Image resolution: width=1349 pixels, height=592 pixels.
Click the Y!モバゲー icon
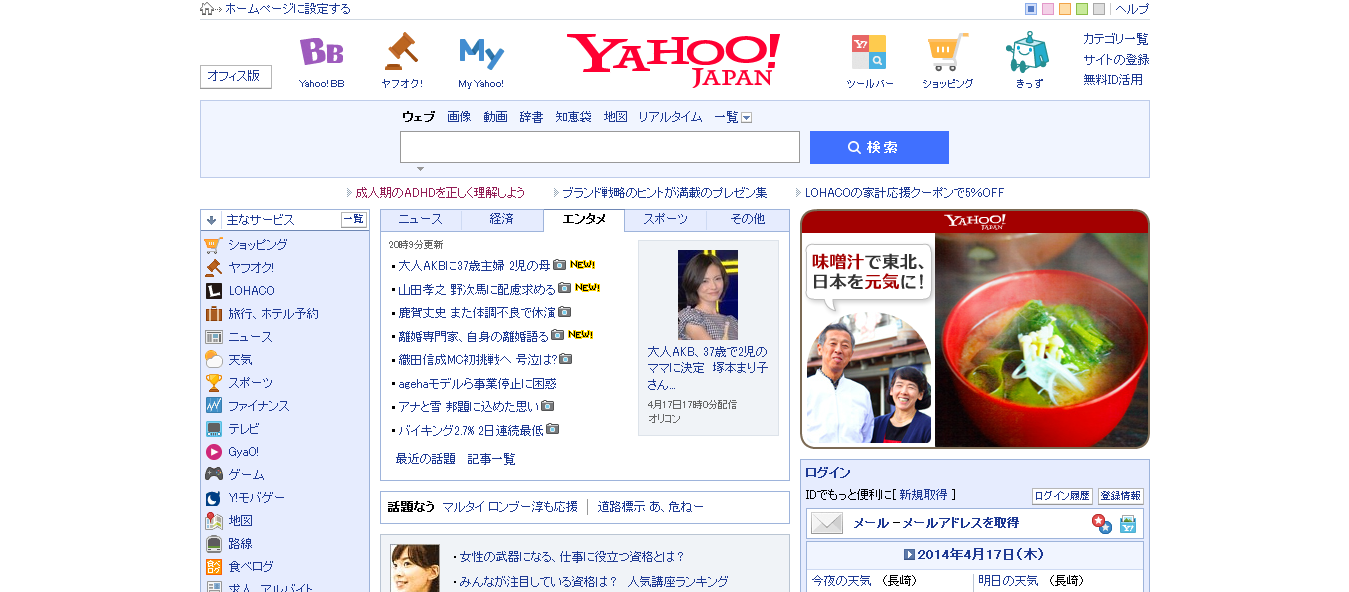(213, 498)
